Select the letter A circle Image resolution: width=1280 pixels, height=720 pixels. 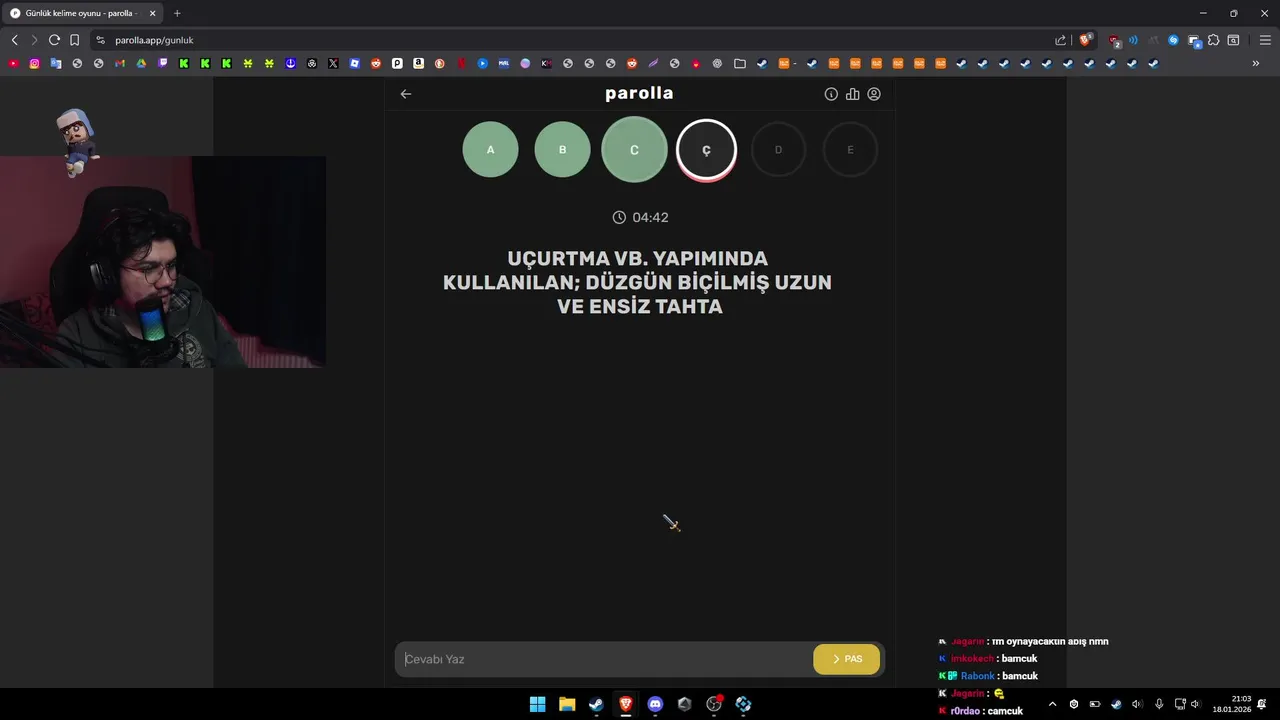(x=490, y=149)
